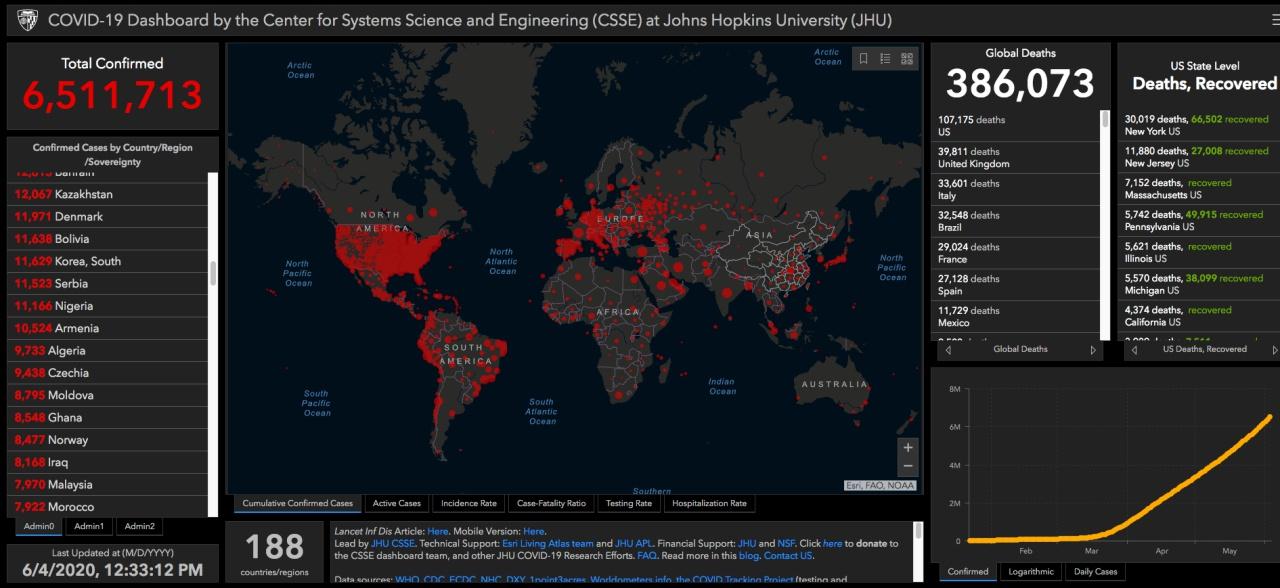
Task: Click the country list scrollbar thumb
Action: [213, 274]
